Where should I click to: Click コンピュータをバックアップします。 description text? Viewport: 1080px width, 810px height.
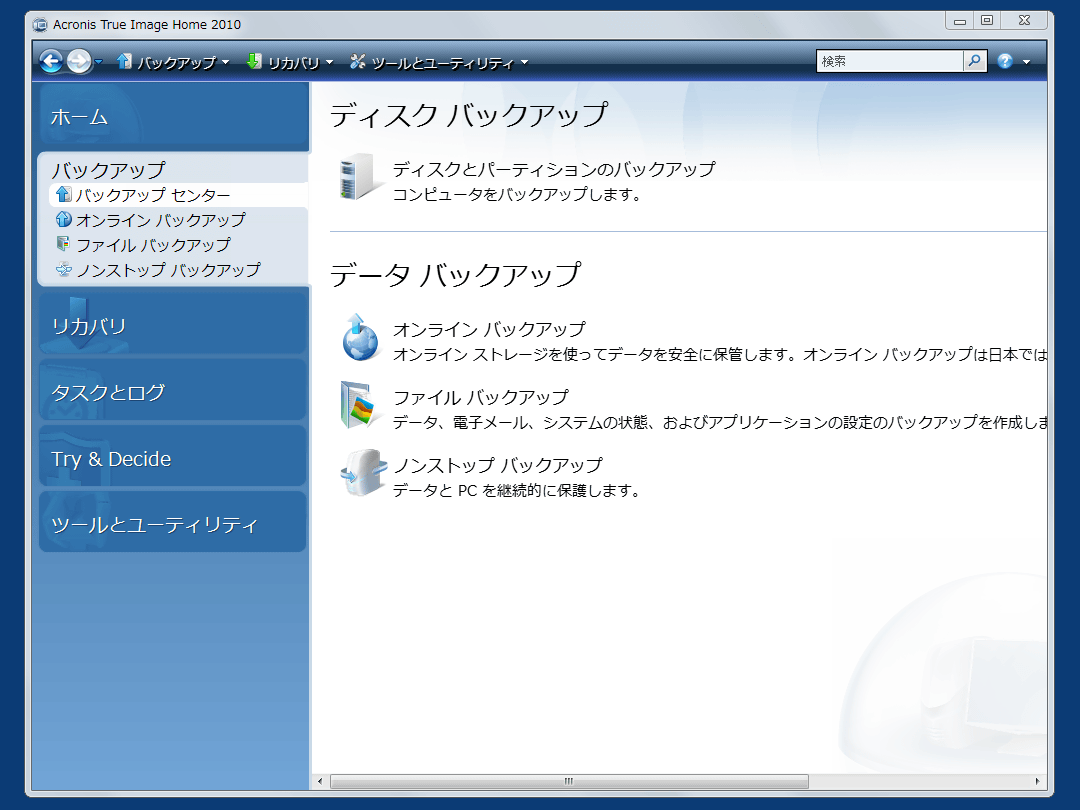[518, 195]
